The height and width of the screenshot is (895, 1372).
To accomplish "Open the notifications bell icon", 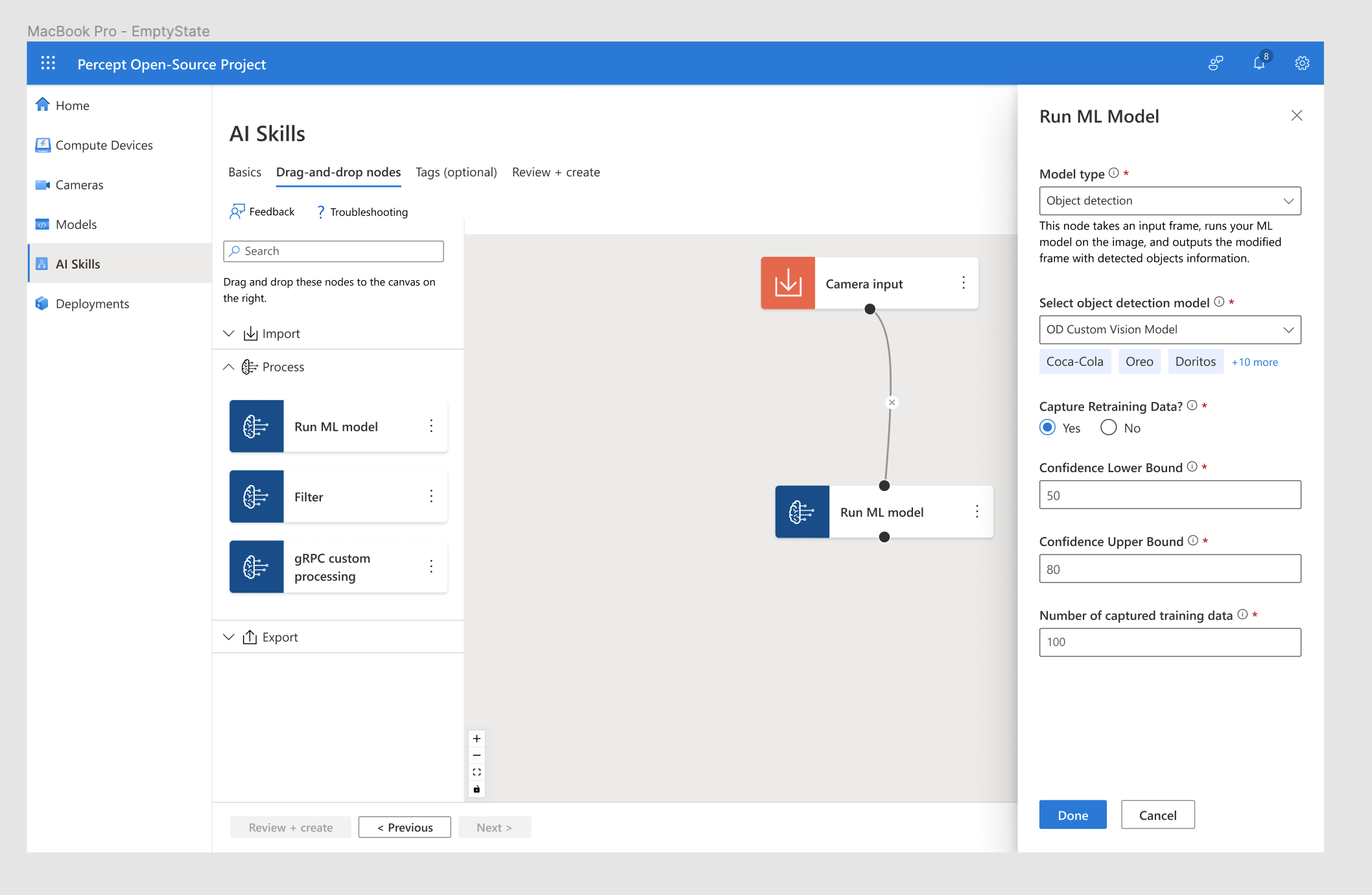I will (x=1259, y=63).
